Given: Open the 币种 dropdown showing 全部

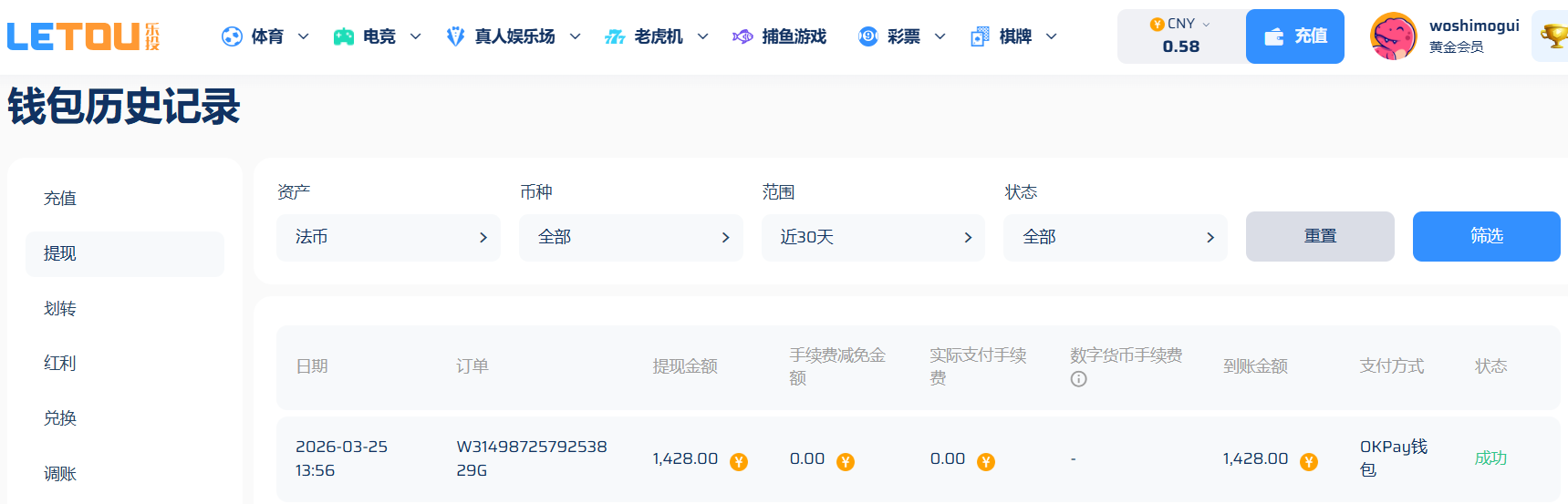Looking at the screenshot, I should (630, 238).
